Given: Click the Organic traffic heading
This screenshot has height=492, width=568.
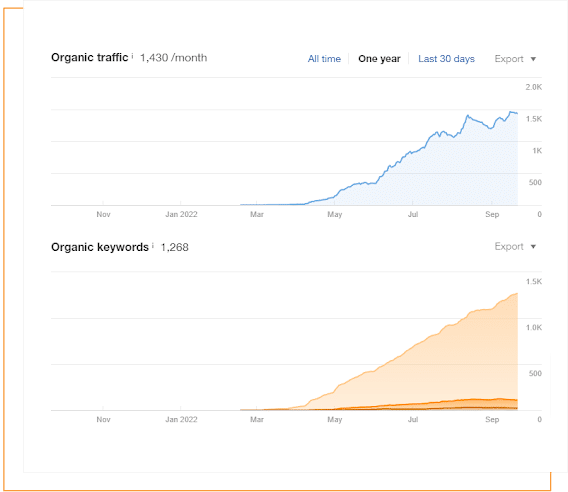Looking at the screenshot, I should tap(89, 57).
